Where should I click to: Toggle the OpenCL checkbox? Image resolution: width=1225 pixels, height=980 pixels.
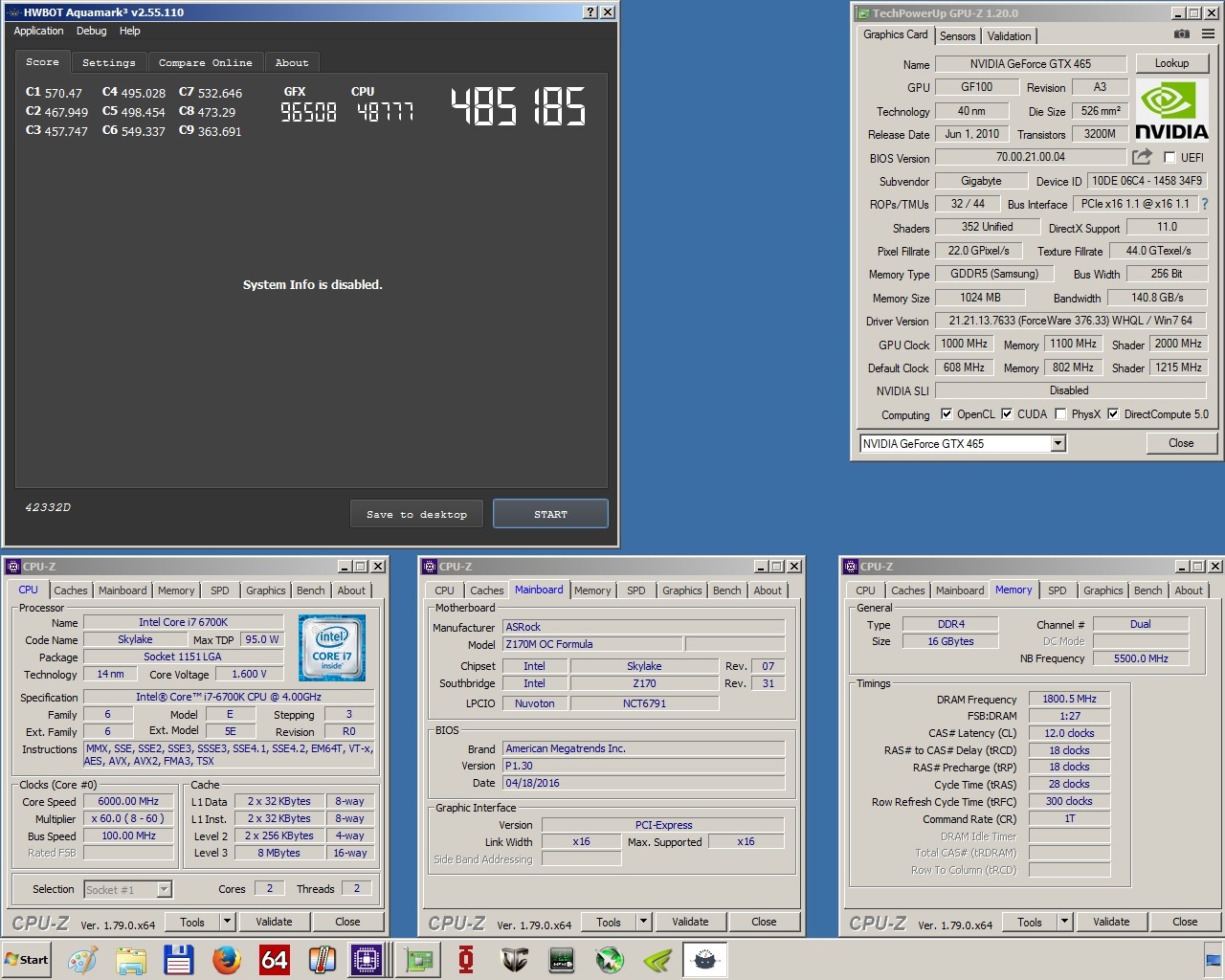[x=947, y=414]
